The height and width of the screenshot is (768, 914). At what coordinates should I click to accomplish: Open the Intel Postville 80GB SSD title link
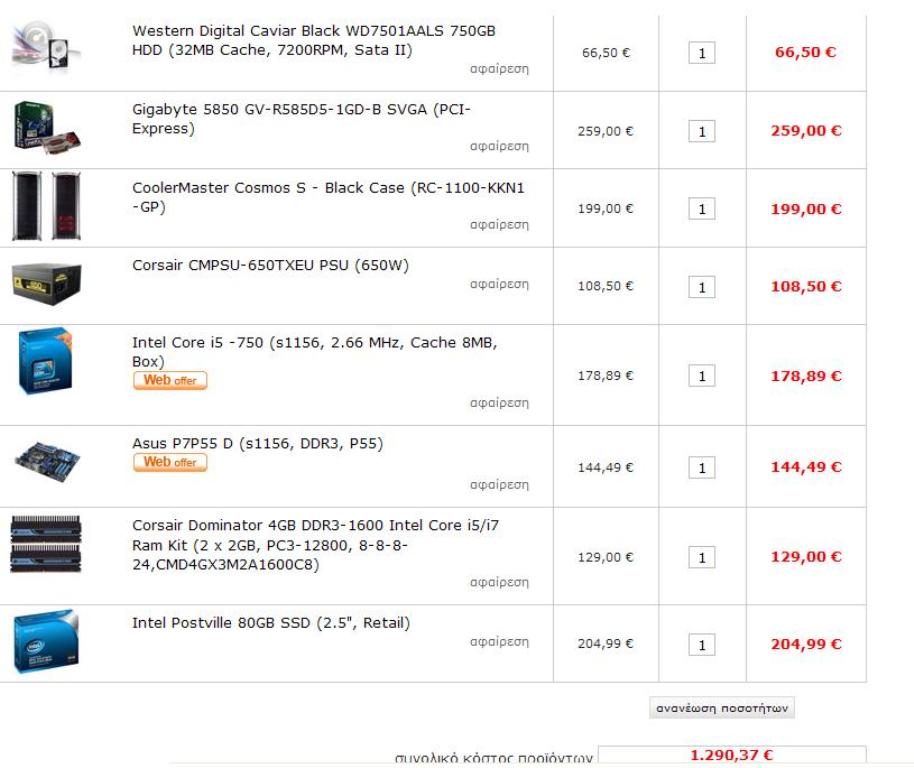(x=271, y=623)
